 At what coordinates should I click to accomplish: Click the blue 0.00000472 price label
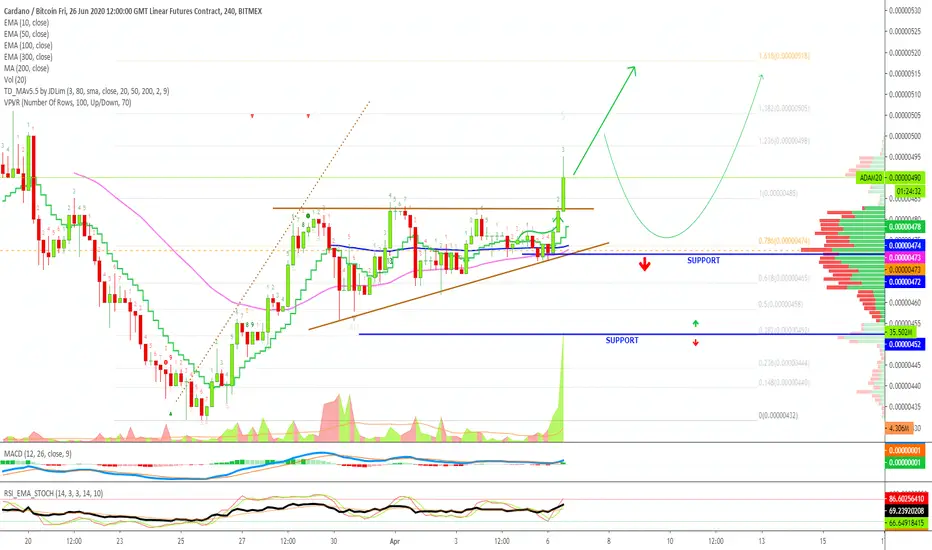(x=905, y=282)
